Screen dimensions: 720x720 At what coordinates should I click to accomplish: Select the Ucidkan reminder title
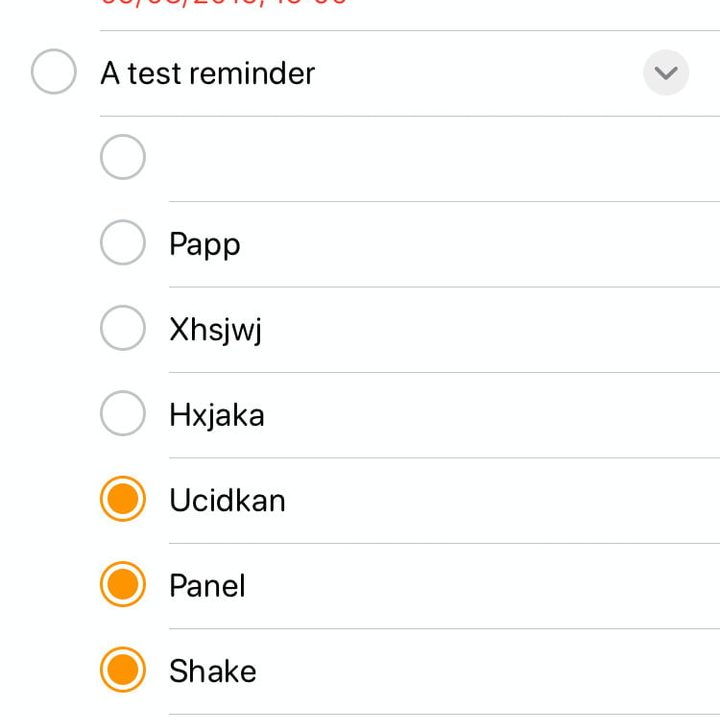point(227,500)
